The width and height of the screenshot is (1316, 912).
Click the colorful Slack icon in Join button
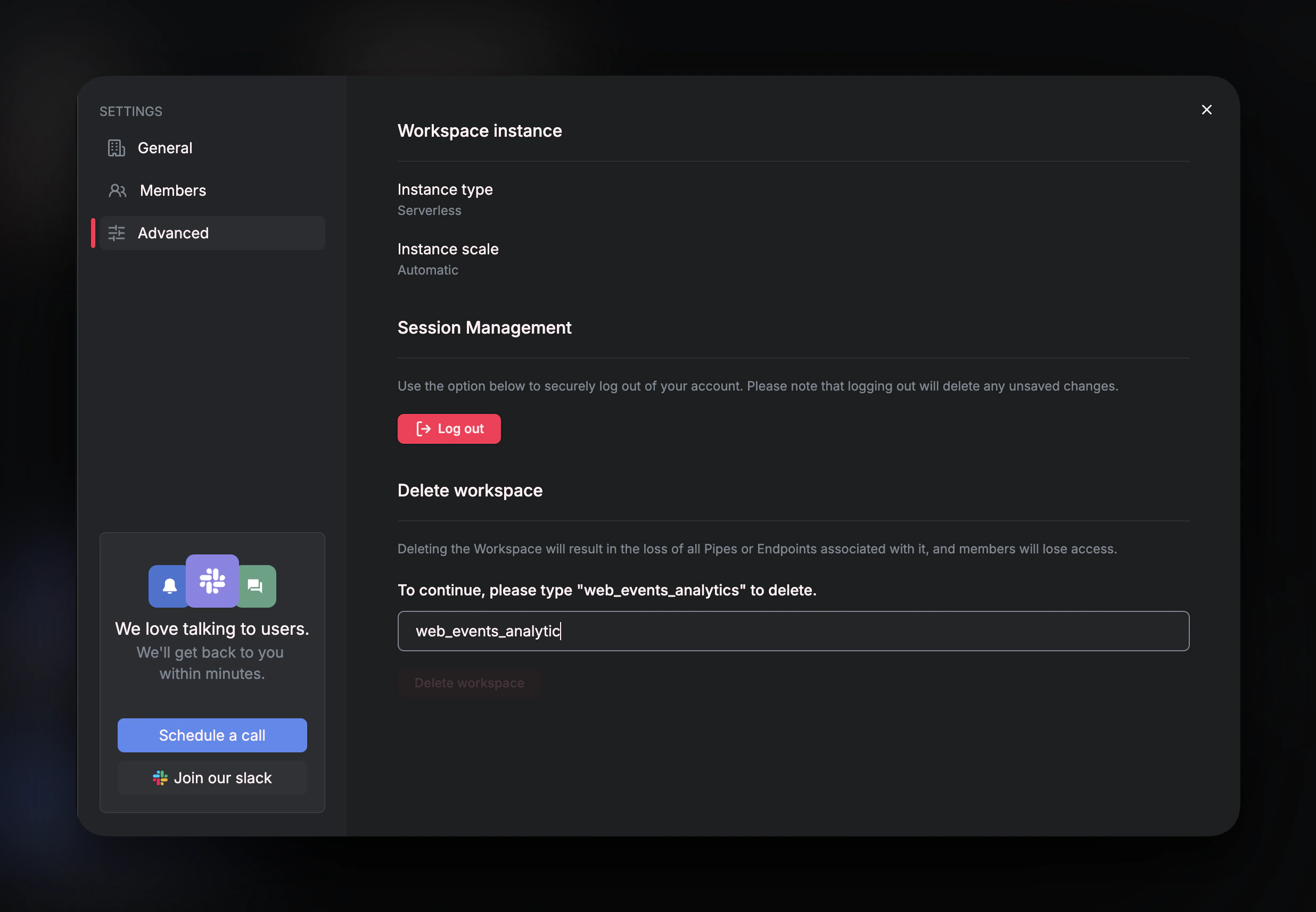[x=160, y=778]
